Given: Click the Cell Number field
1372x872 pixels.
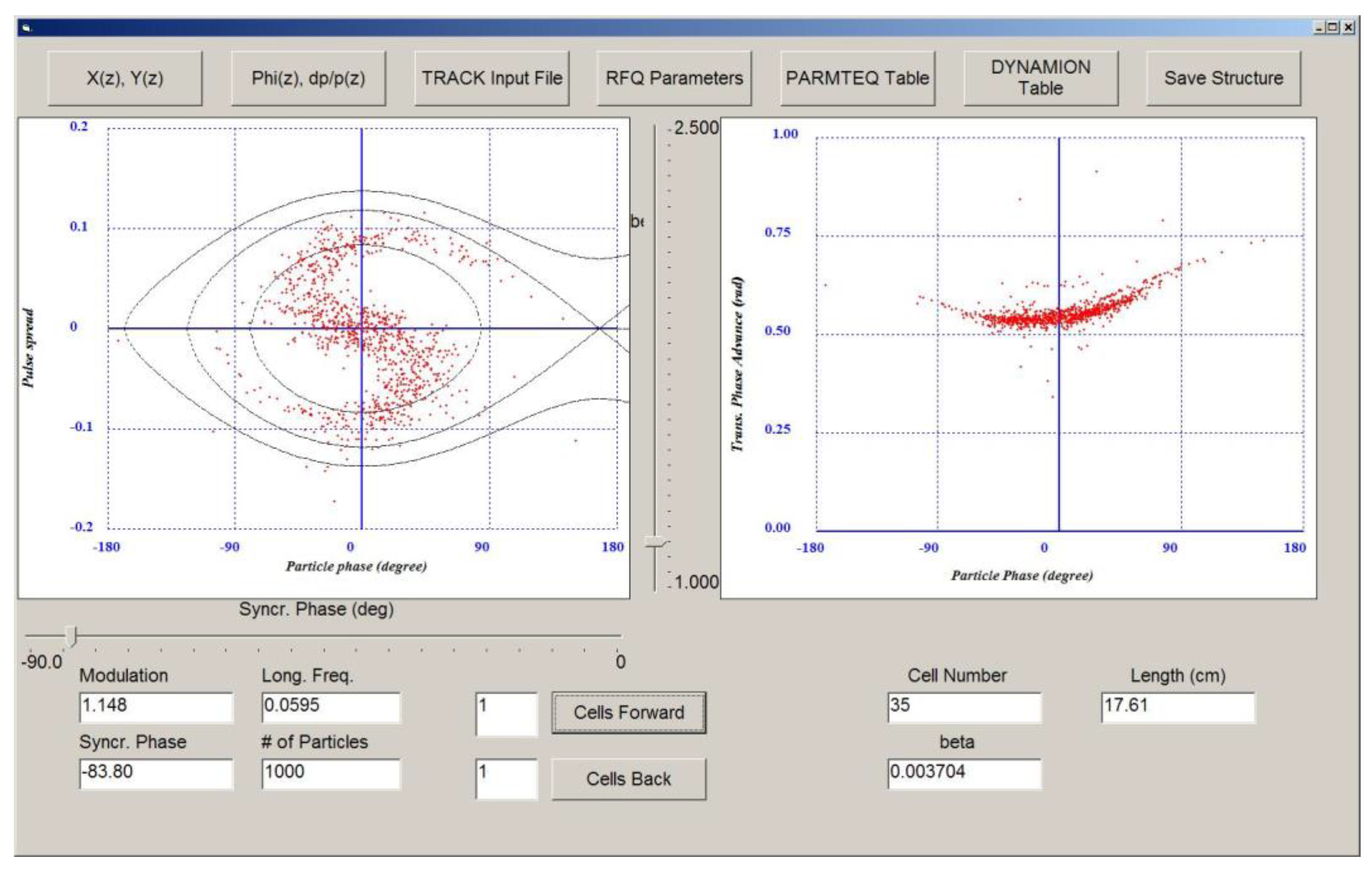Looking at the screenshot, I should [964, 707].
